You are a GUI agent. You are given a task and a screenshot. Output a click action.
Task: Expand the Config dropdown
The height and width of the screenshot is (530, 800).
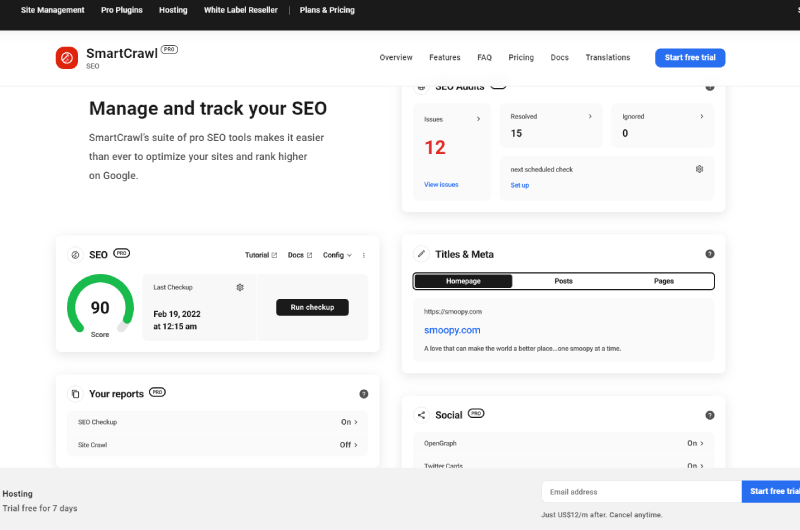(337, 255)
